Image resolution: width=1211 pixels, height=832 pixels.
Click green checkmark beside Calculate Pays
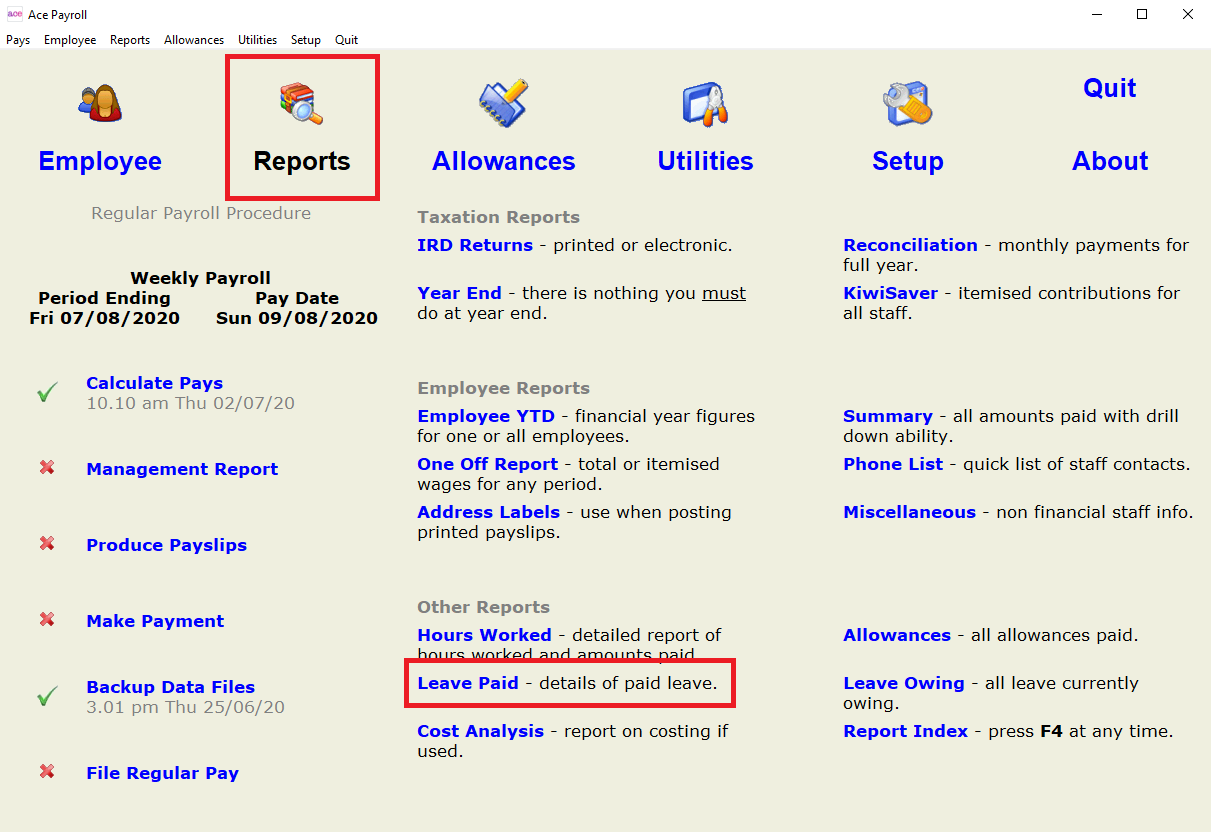(47, 393)
